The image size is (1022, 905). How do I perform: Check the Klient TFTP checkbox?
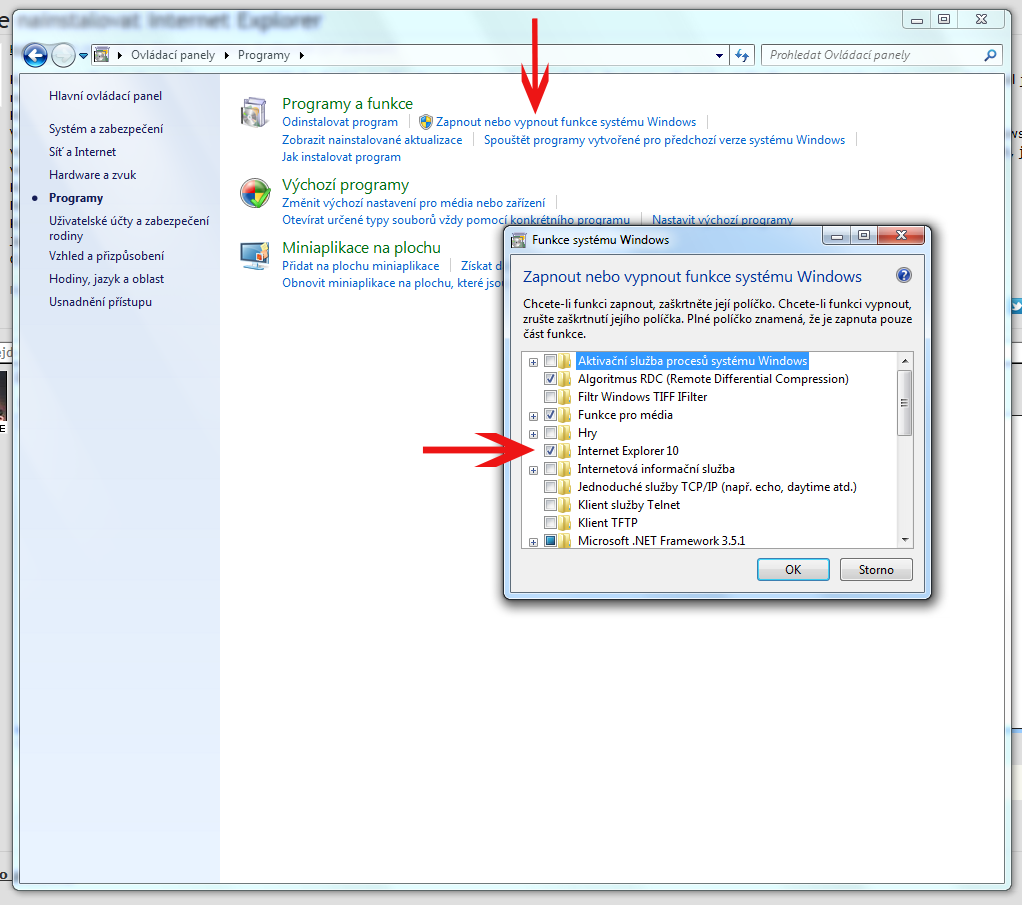click(x=550, y=522)
